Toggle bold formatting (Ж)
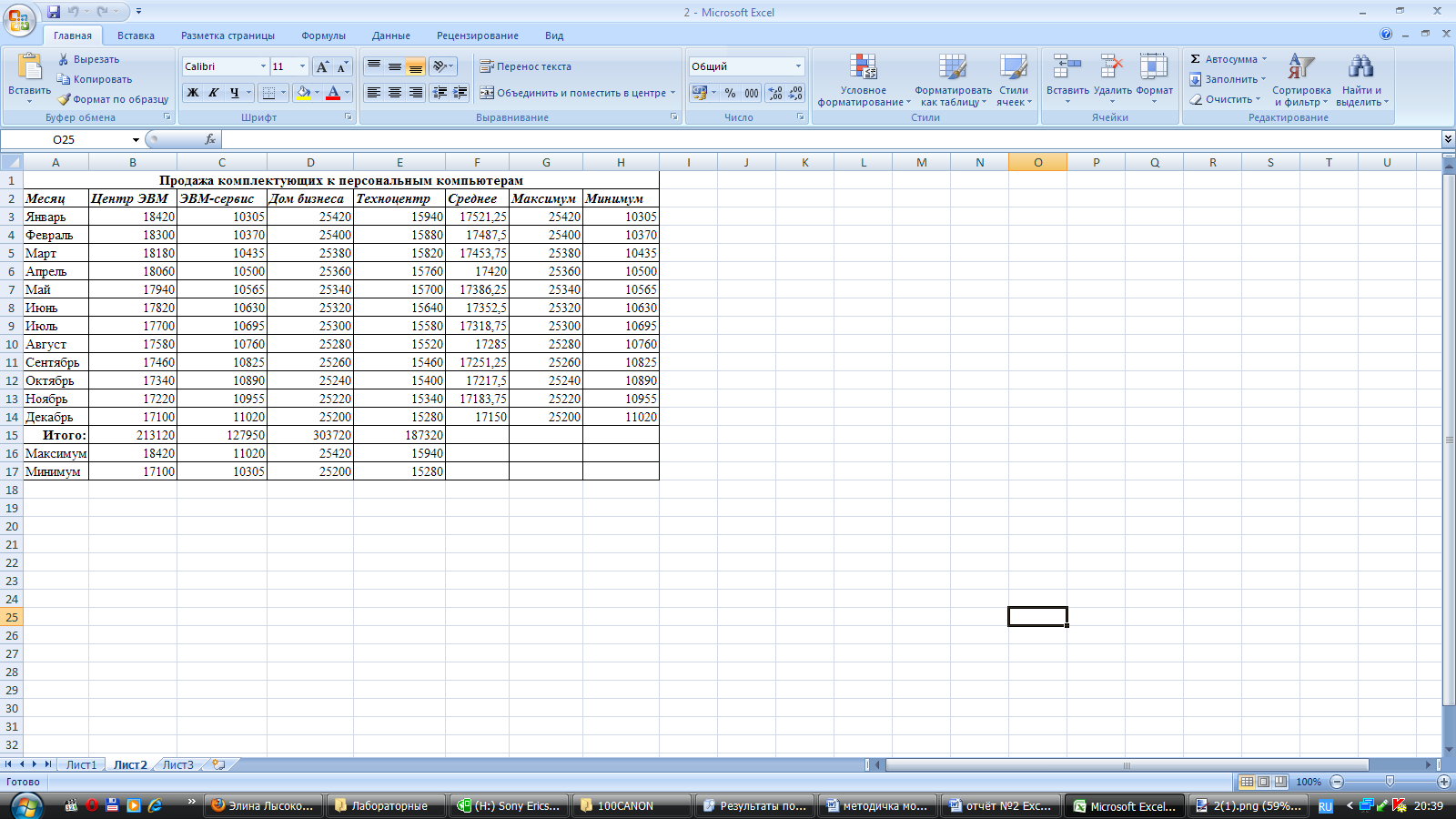The width and height of the screenshot is (1456, 819). pyautogui.click(x=193, y=93)
